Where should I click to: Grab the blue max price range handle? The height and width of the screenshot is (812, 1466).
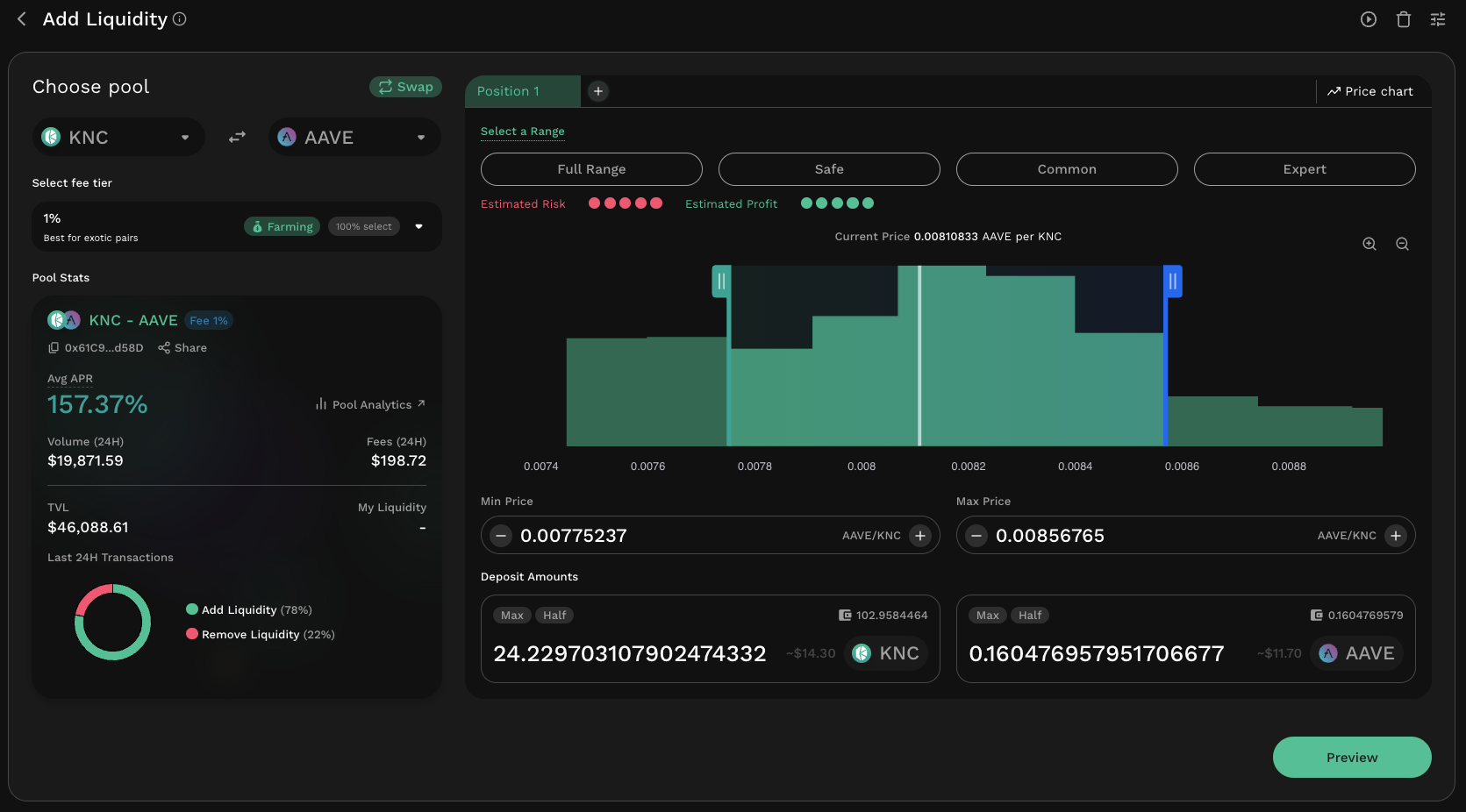point(1173,281)
